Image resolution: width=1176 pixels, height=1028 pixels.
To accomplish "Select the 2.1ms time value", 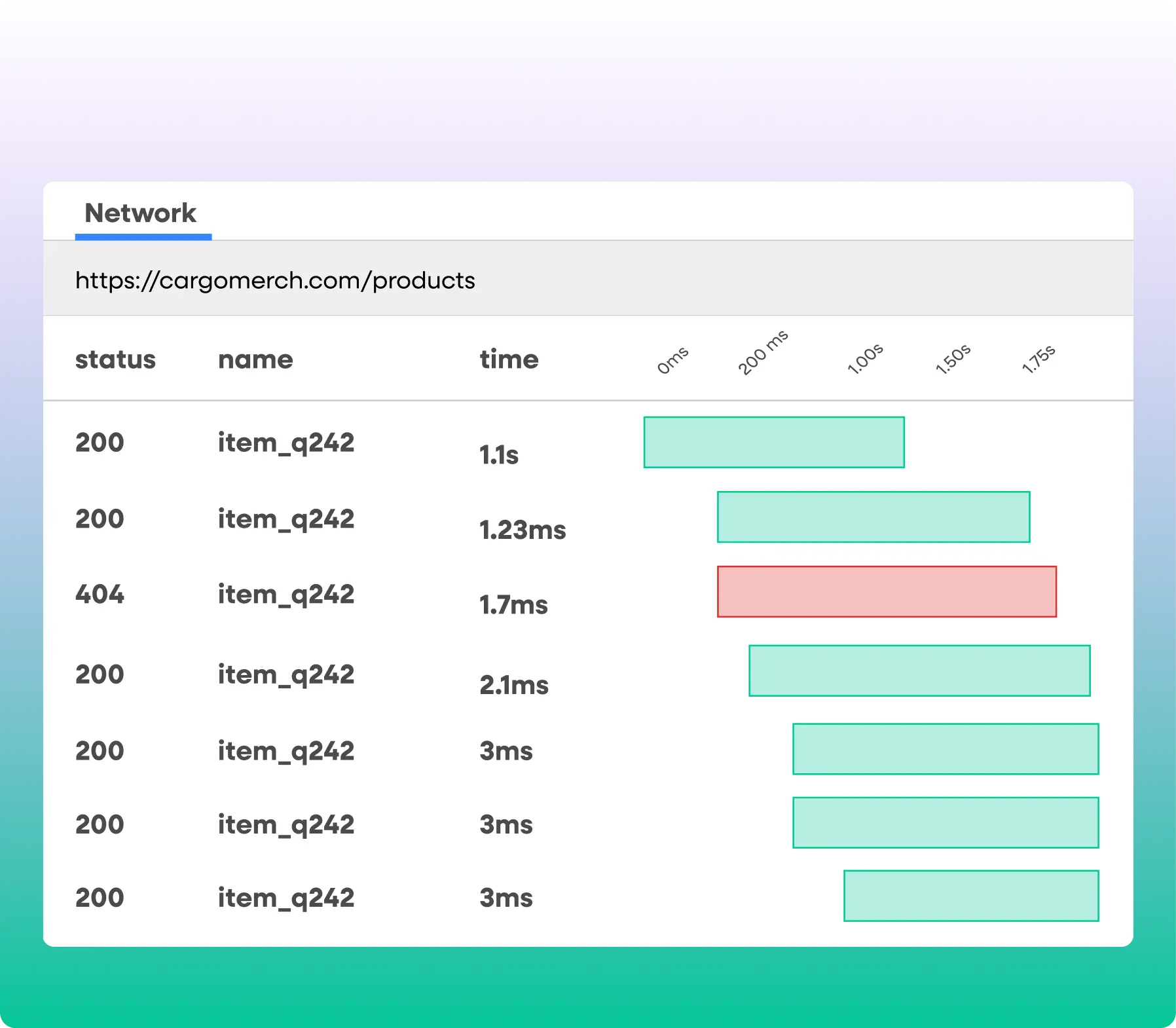I will click(x=514, y=686).
